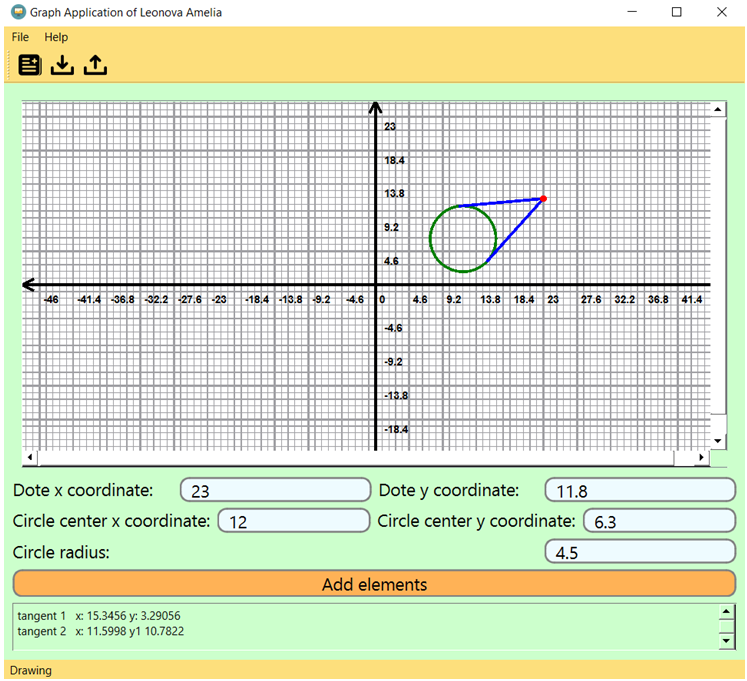
Task: Click the application icon in title bar
Action: [x=19, y=12]
